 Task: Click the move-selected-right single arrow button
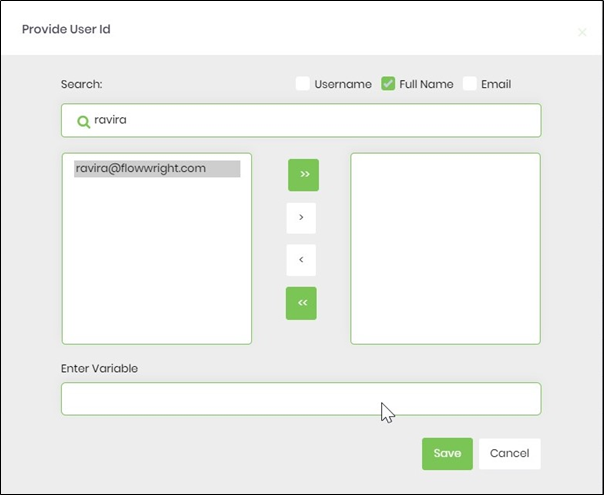pyautogui.click(x=301, y=218)
